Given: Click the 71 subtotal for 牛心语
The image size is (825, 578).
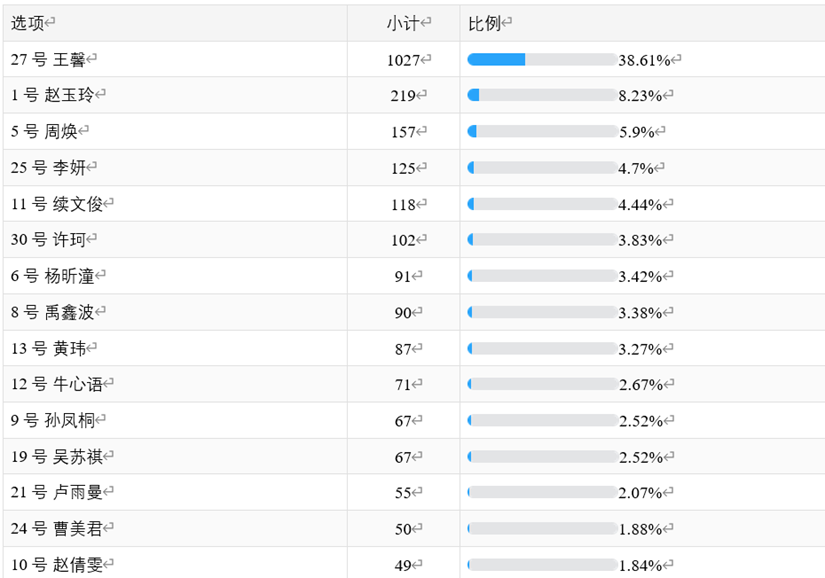Looking at the screenshot, I should tap(404, 385).
